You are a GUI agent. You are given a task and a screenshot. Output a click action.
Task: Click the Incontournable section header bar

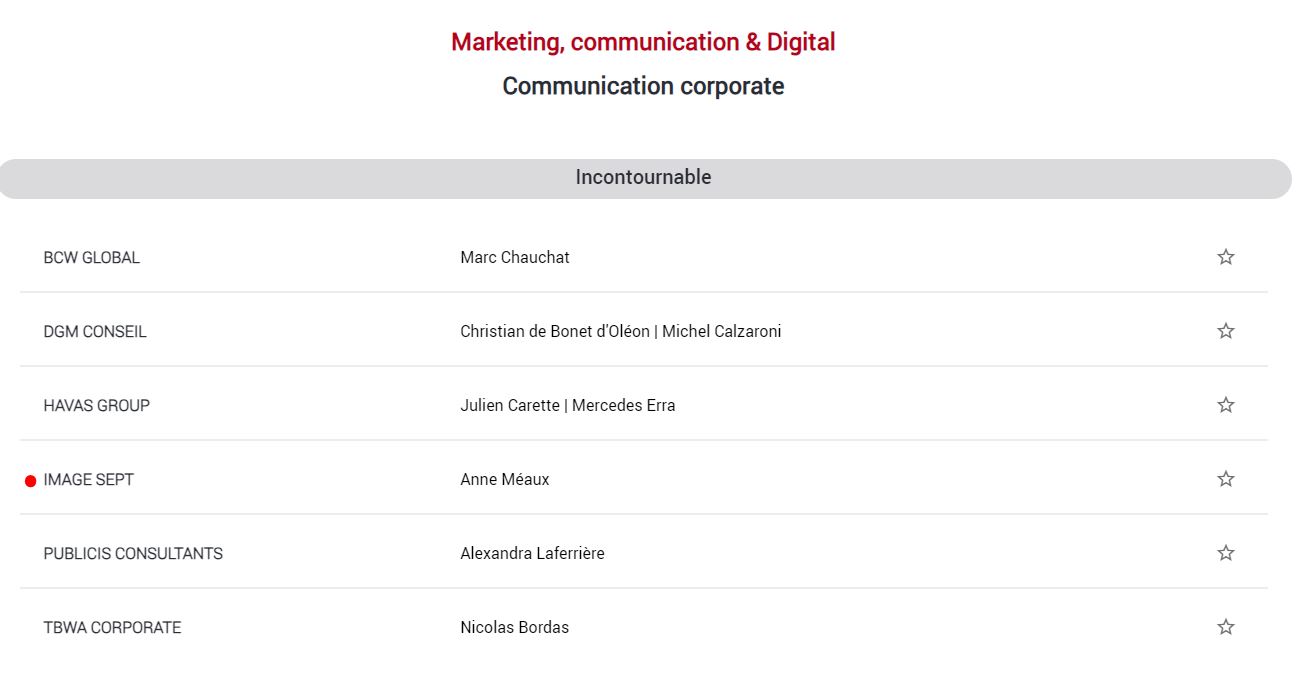coord(644,178)
